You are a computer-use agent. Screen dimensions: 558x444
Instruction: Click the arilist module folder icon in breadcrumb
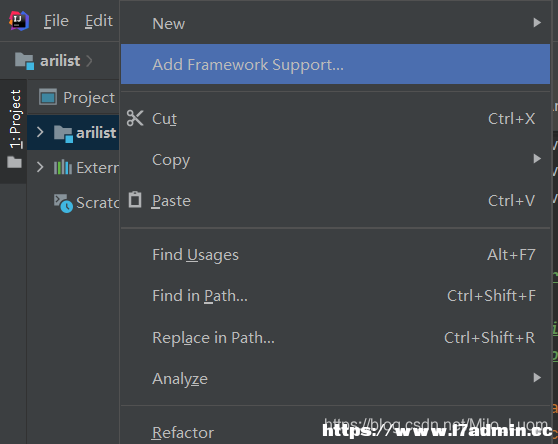[x=25, y=61]
